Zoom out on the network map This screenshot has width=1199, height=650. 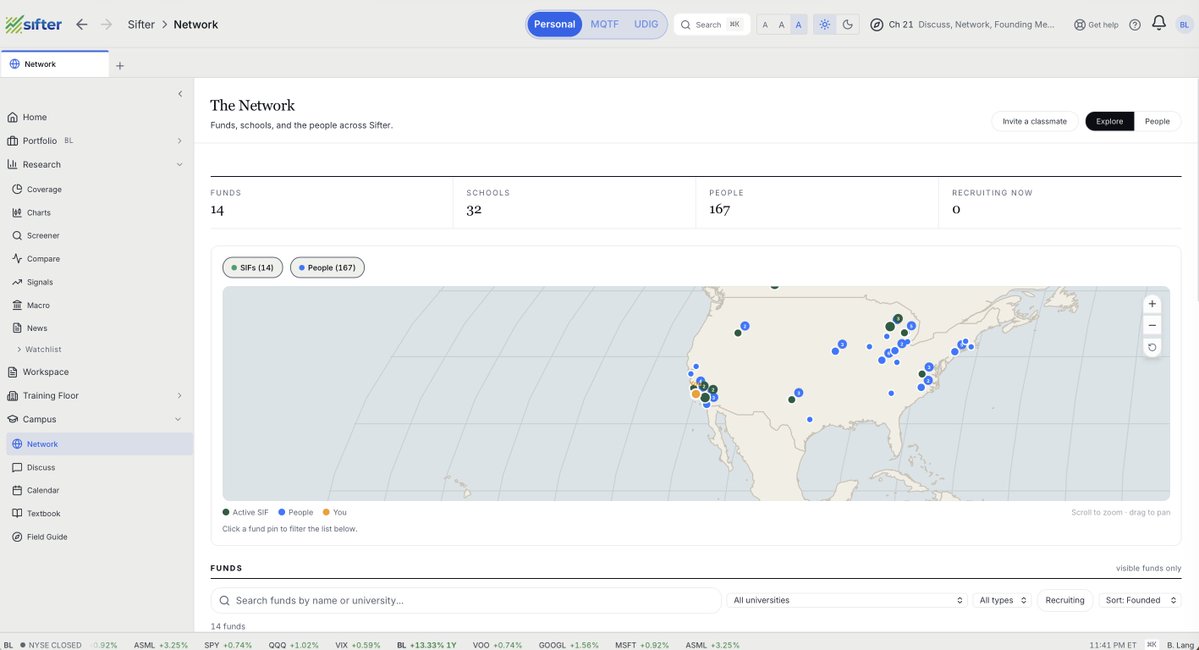click(x=1152, y=325)
